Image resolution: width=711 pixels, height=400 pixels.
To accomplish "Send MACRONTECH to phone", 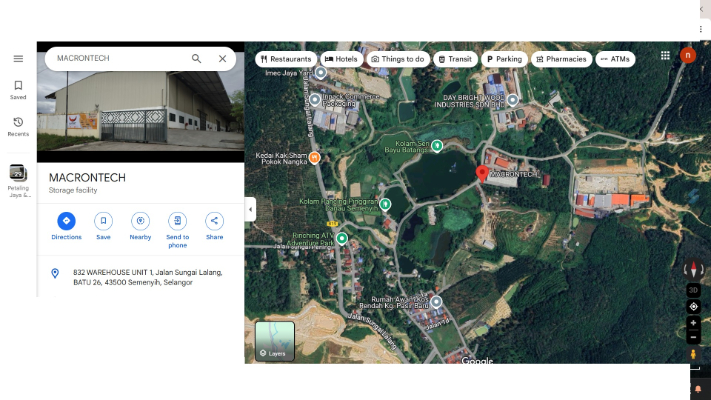I will click(x=177, y=230).
